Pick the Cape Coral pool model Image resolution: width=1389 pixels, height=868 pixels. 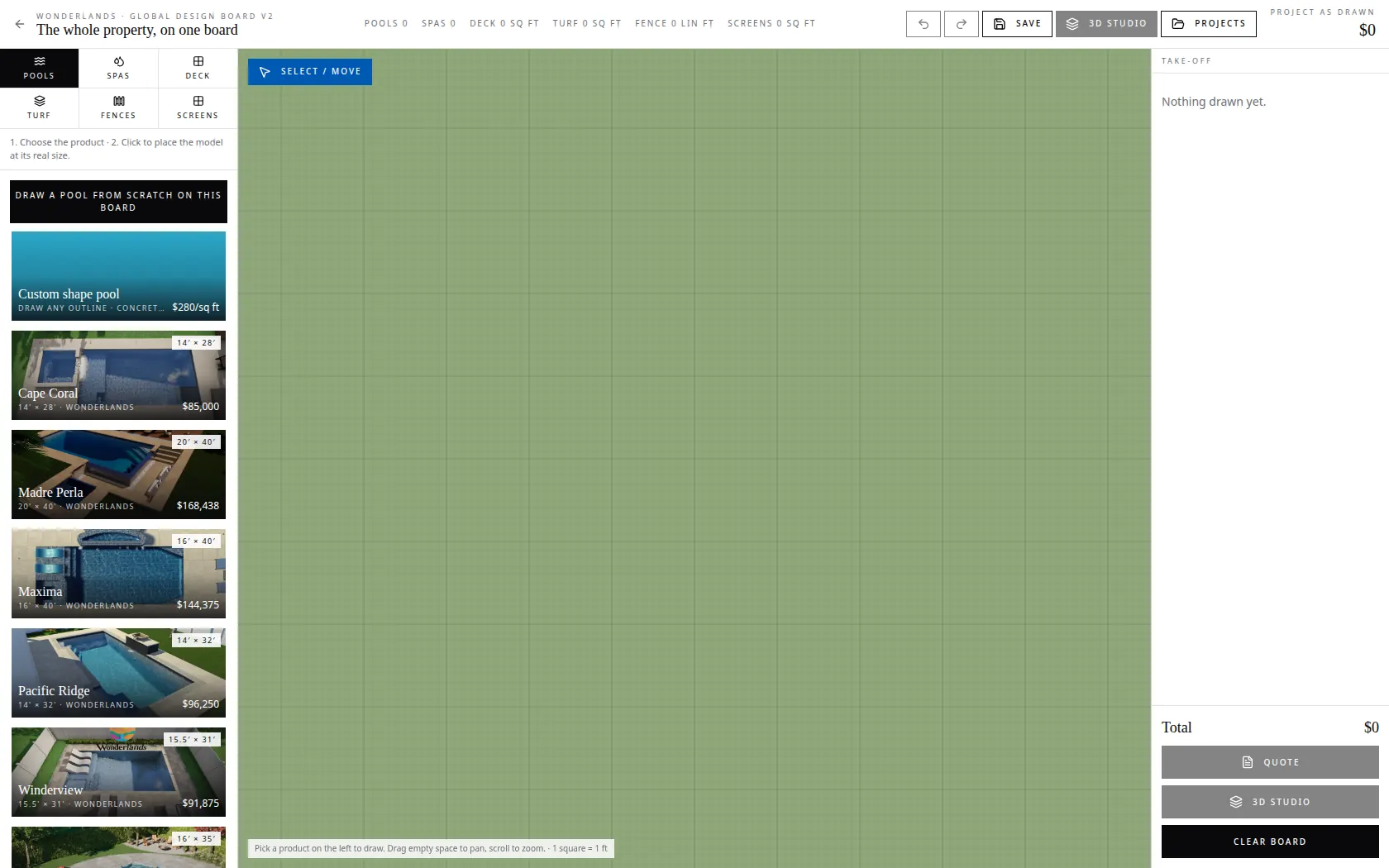tap(118, 375)
